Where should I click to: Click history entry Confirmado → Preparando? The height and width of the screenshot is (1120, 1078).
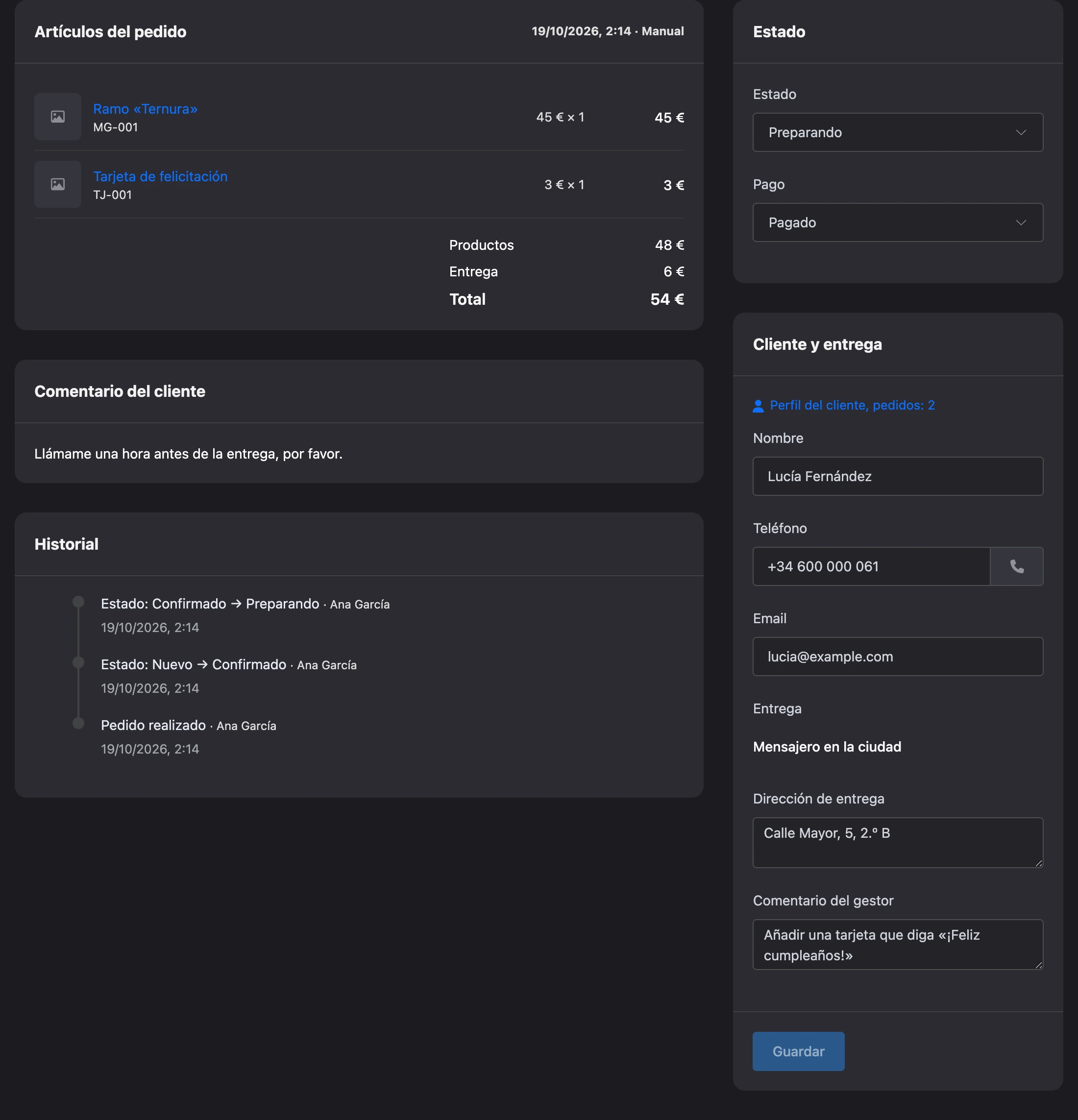245,604
